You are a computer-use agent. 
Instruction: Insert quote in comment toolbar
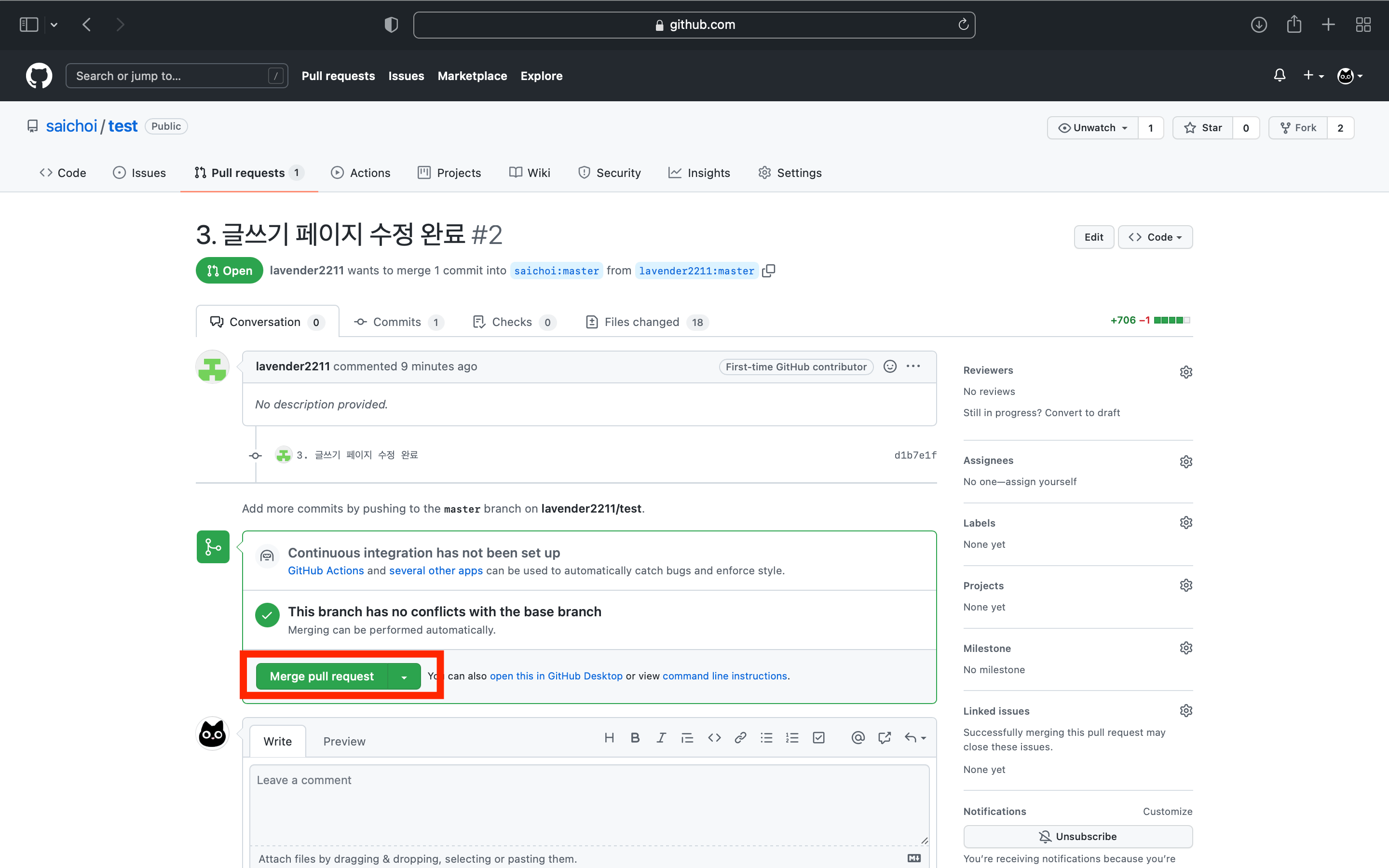click(x=687, y=738)
